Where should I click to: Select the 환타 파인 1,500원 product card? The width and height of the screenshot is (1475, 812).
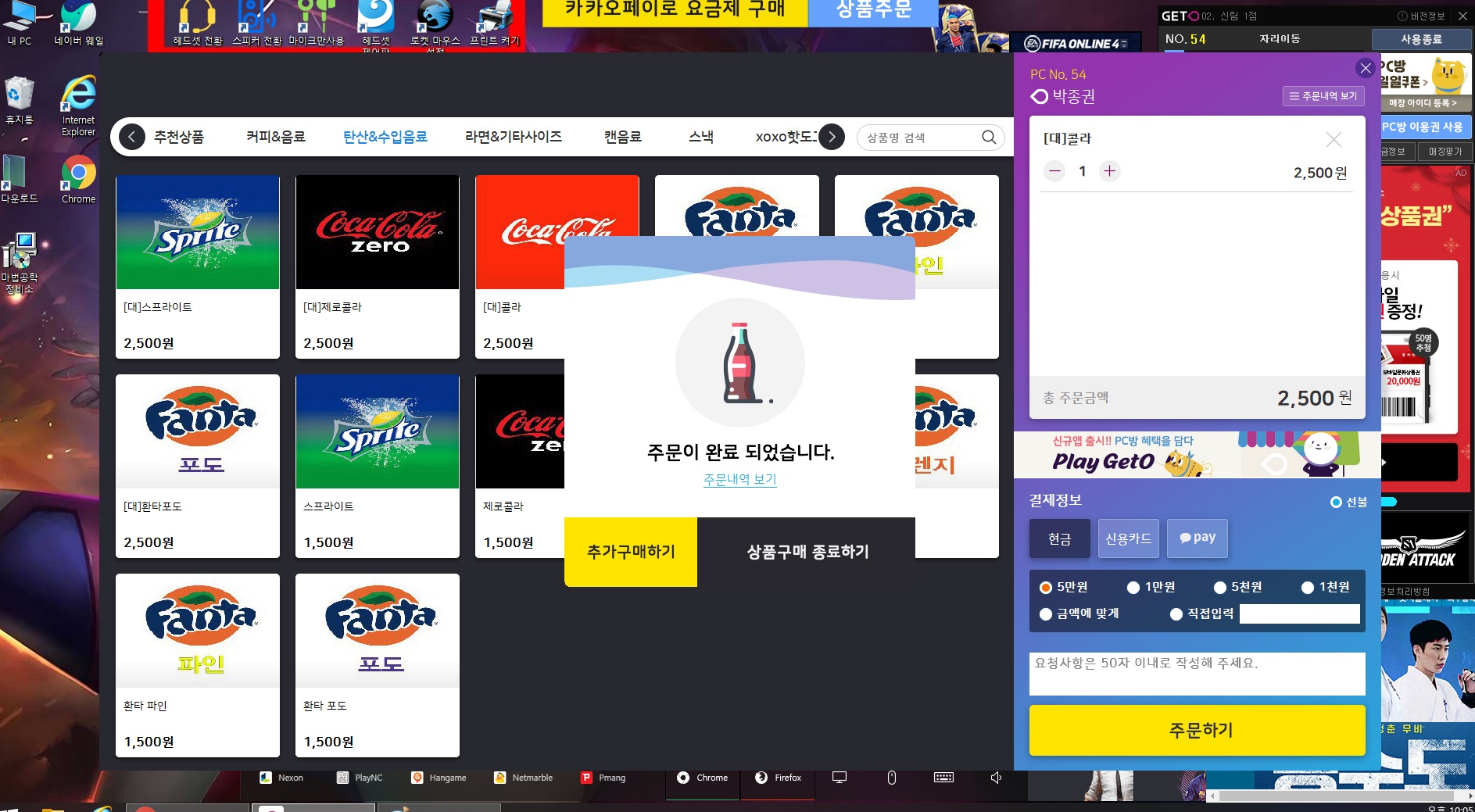coord(198,665)
